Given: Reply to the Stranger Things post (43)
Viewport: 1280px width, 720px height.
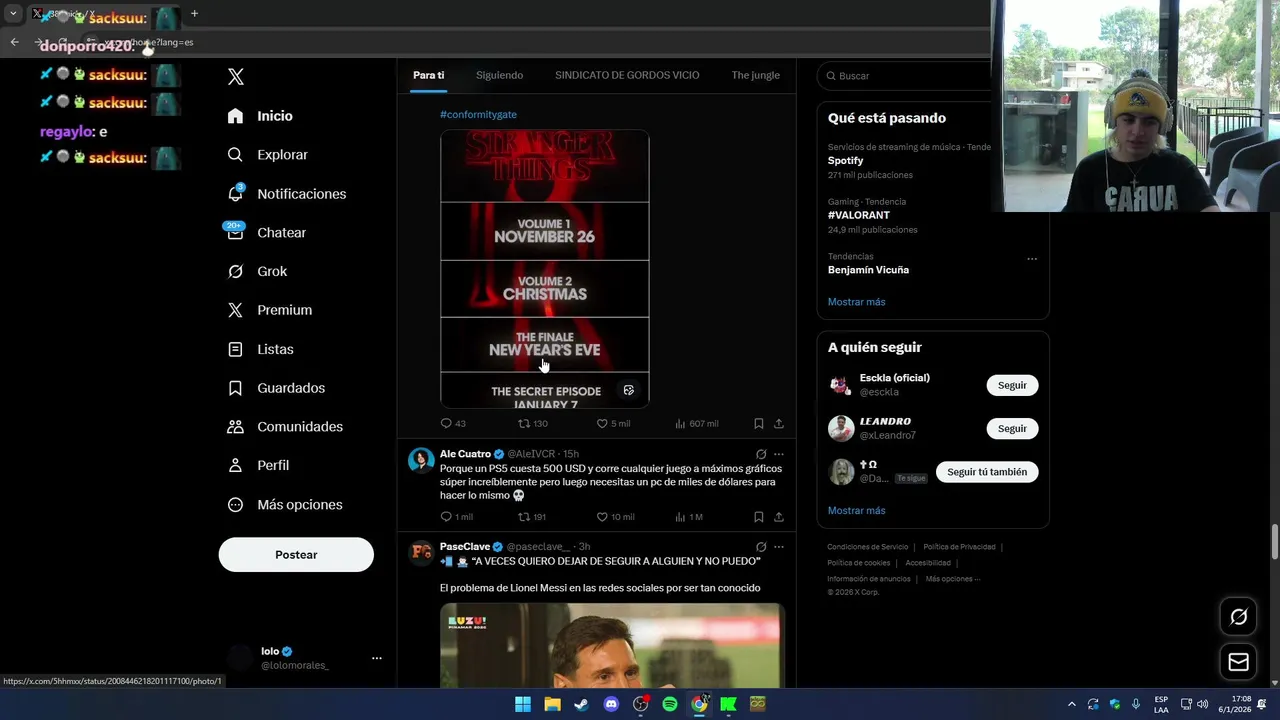Looking at the screenshot, I should [453, 423].
